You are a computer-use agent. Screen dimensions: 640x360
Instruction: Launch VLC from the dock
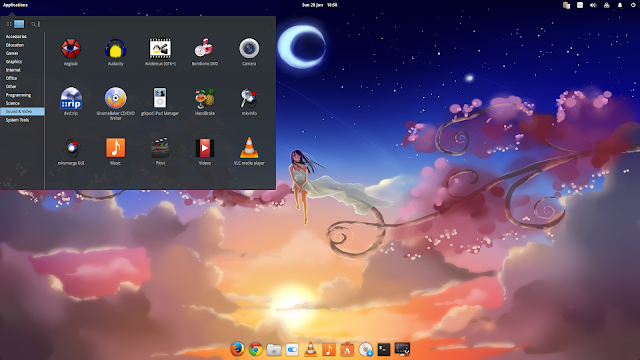point(311,349)
